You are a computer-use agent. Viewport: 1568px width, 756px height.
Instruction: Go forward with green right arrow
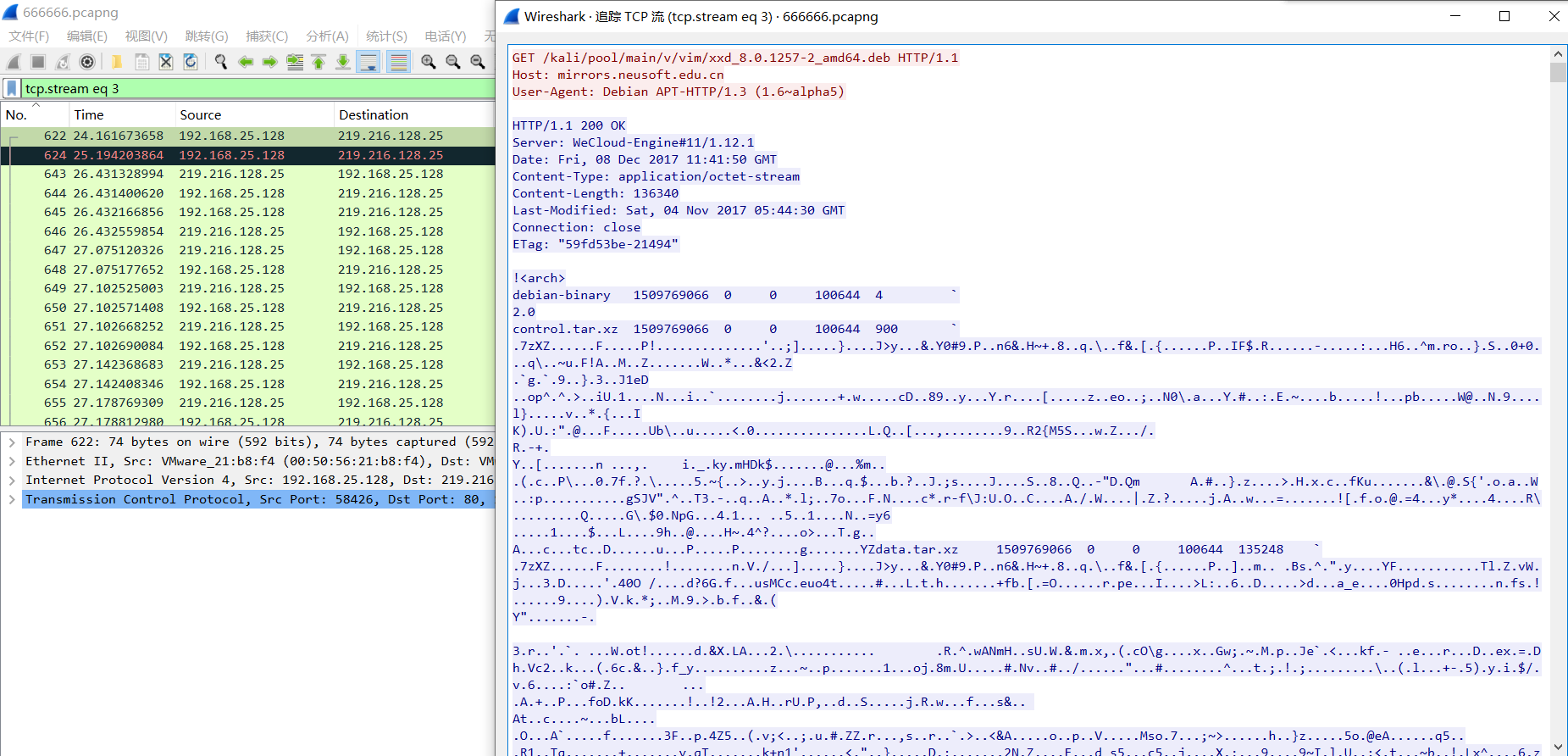click(x=269, y=62)
